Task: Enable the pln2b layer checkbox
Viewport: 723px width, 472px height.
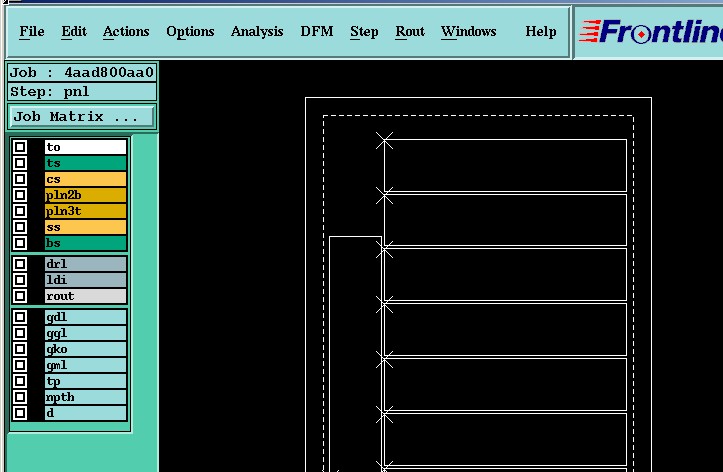Action: (x=20, y=195)
